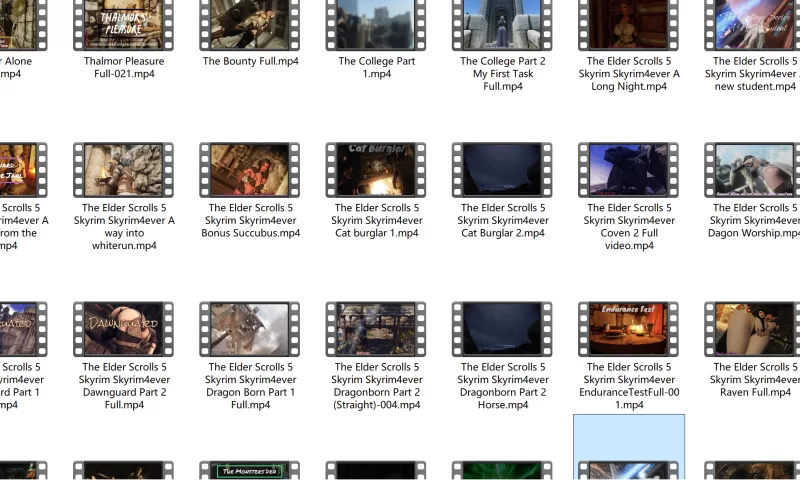This screenshot has width=800, height=481.
Task: Click The College Part 2 My First Task thumbnail
Action: [502, 25]
